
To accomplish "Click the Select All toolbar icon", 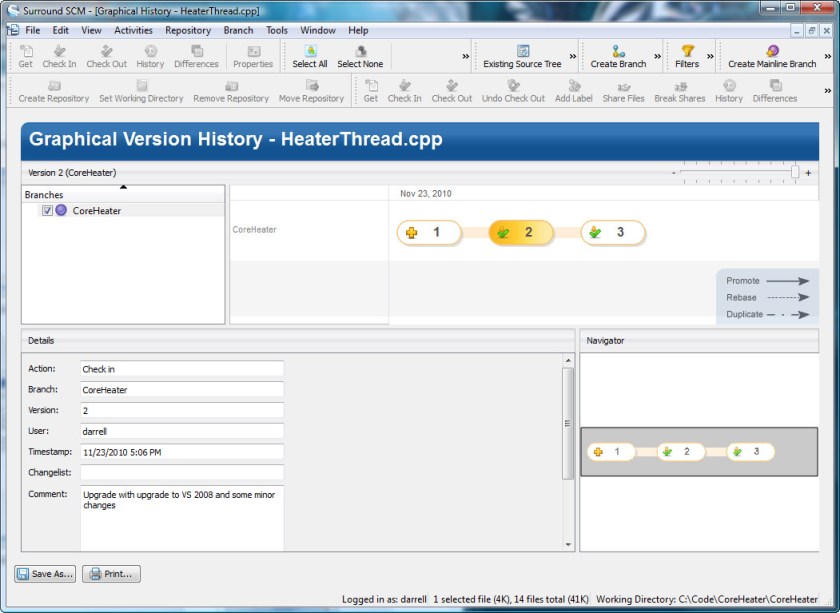I will point(310,51).
